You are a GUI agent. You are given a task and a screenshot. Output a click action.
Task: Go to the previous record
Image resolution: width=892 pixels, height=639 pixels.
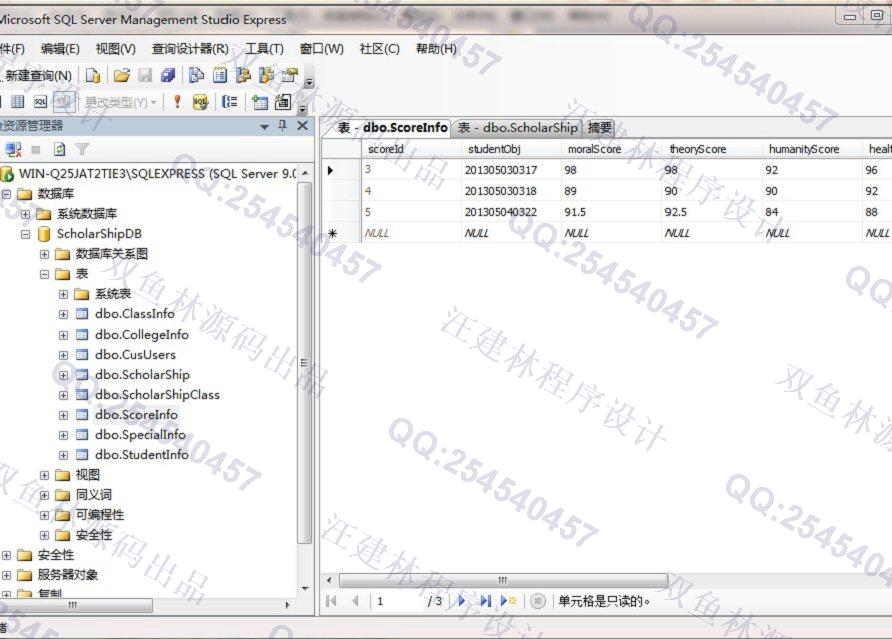pyautogui.click(x=356, y=601)
